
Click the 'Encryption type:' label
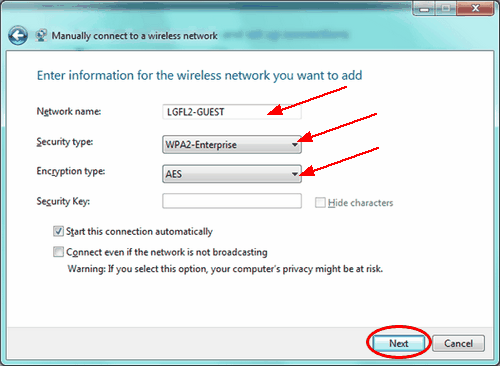pos(71,171)
